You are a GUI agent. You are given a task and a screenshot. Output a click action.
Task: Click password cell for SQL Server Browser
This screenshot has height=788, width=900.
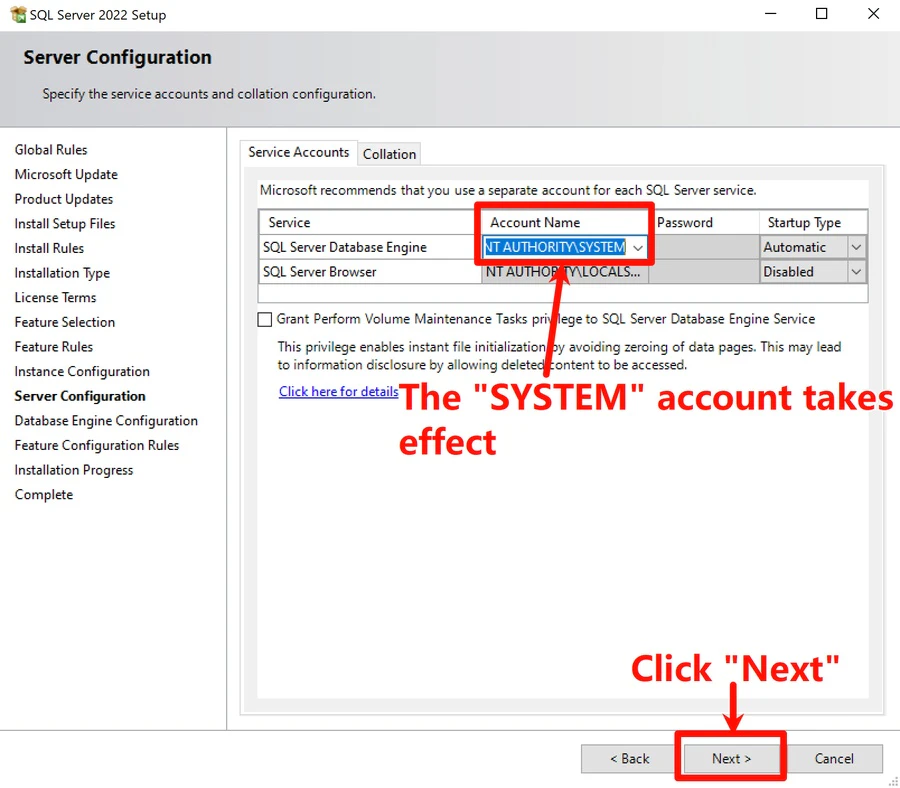pyautogui.click(x=704, y=272)
